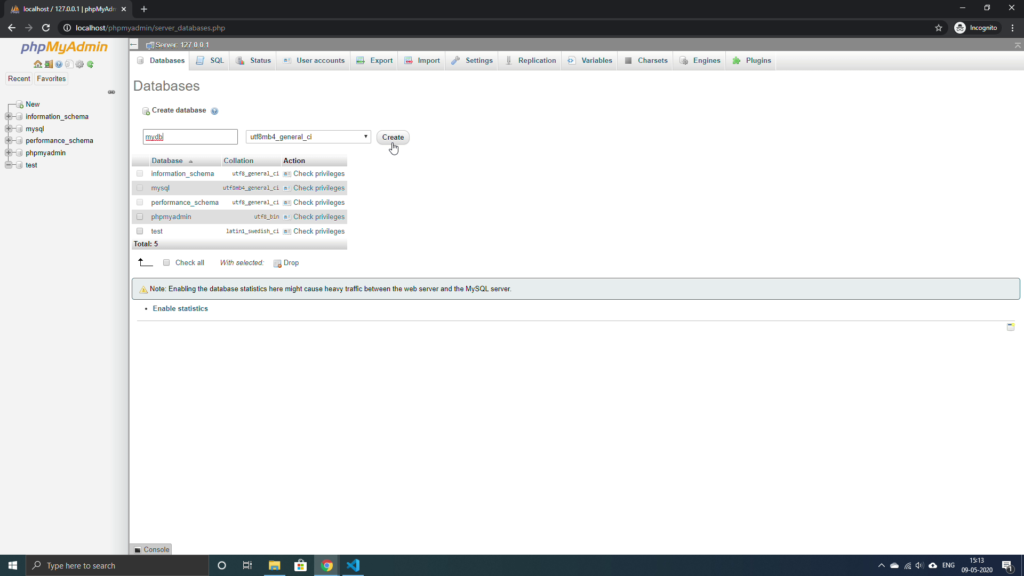Click privileges icon in test row
This screenshot has height=576, width=1024.
(287, 231)
